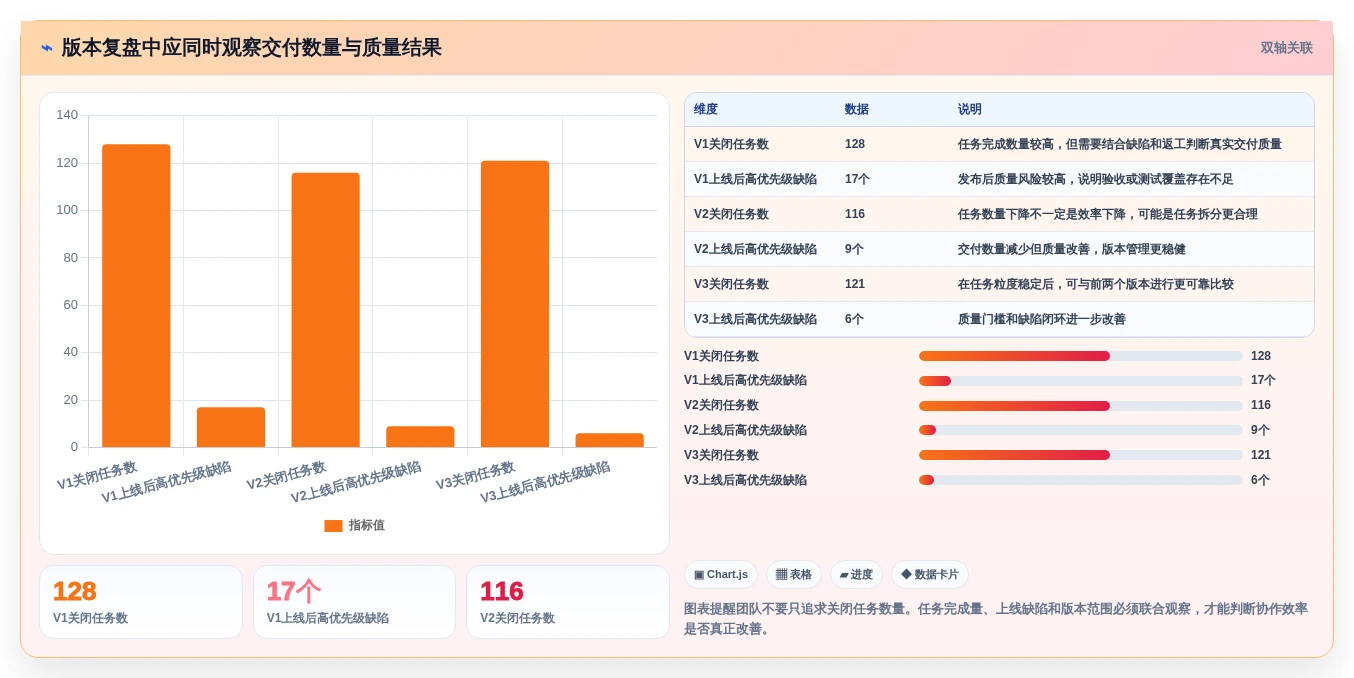The height and width of the screenshot is (678, 1354).
Task: Click the lightning icon beside the title
Action: [46, 48]
